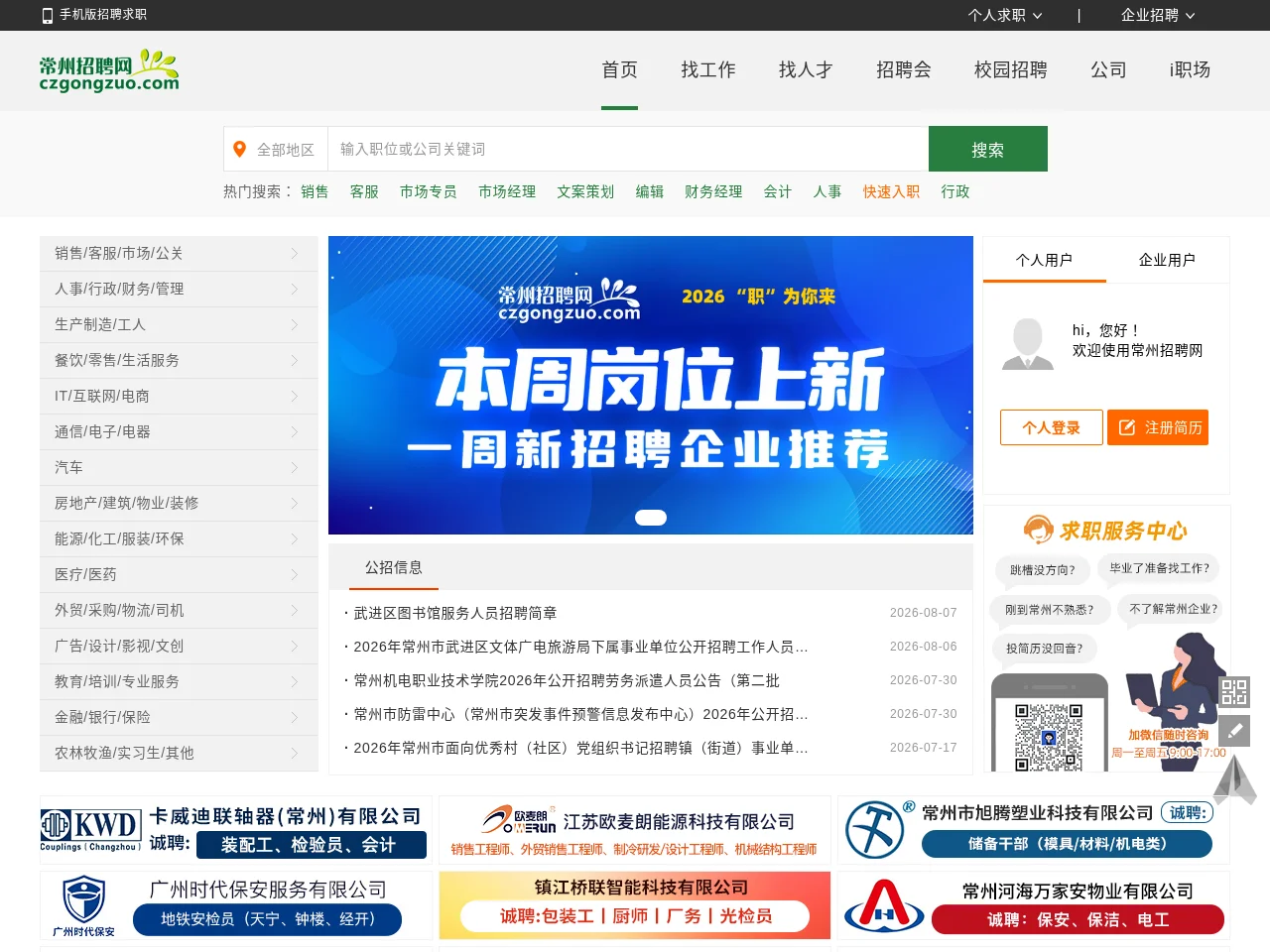
Task: Click the 财务经理 hot search link
Action: click(713, 191)
